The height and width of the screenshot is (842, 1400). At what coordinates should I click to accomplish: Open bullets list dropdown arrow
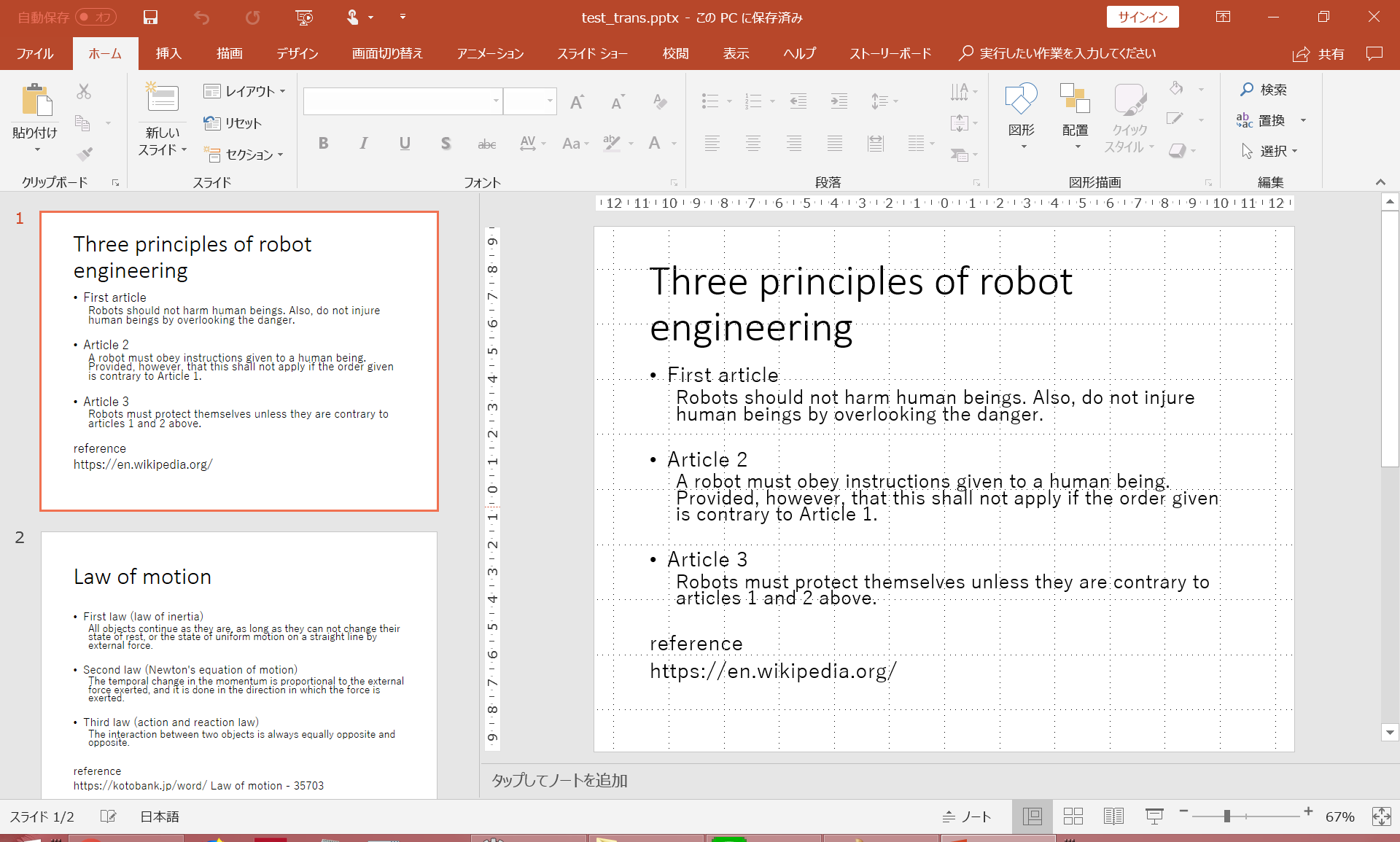pyautogui.click(x=729, y=101)
